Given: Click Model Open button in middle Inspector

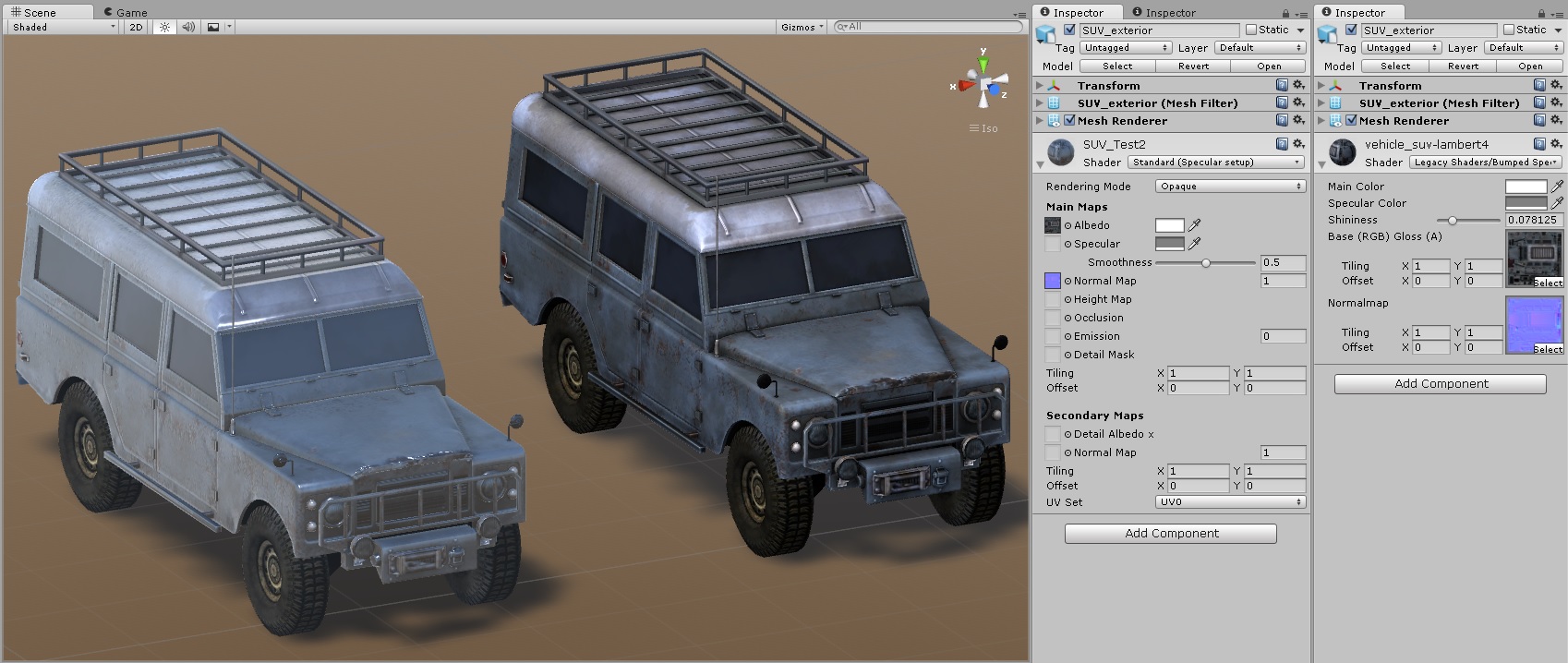Looking at the screenshot, I should coord(1269,66).
